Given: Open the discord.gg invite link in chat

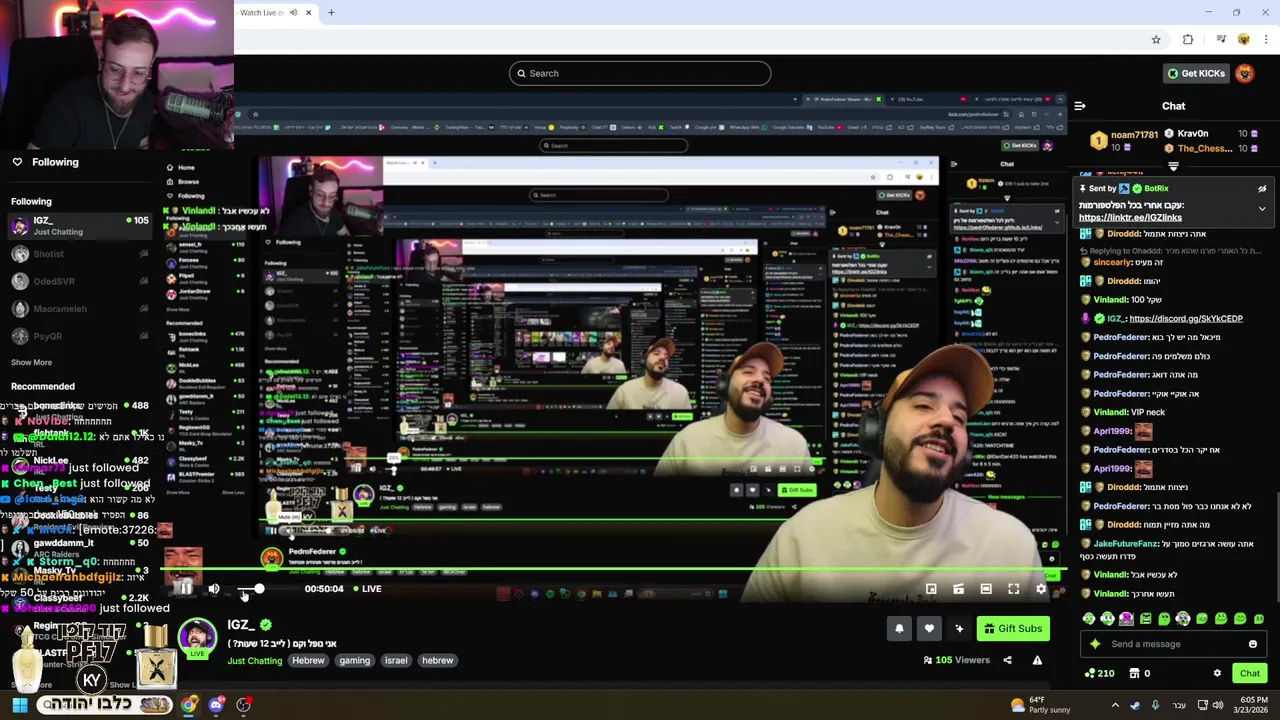Looking at the screenshot, I should 1186,318.
